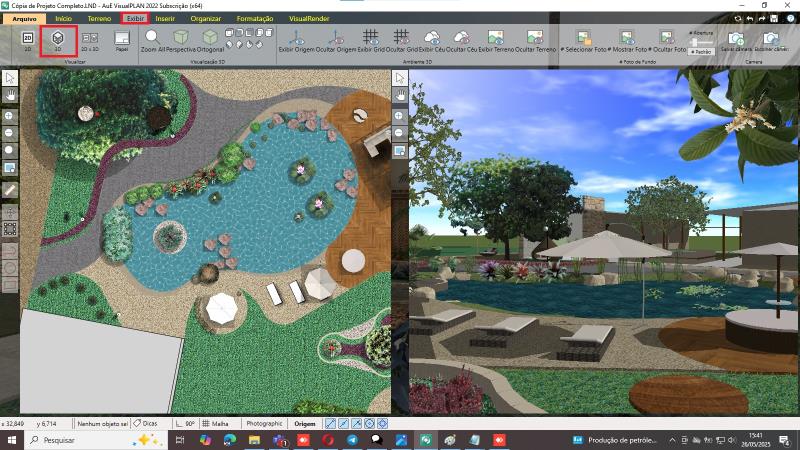Open the Terreno ribbon tab
Screen dimensions: 800x450
click(99, 18)
